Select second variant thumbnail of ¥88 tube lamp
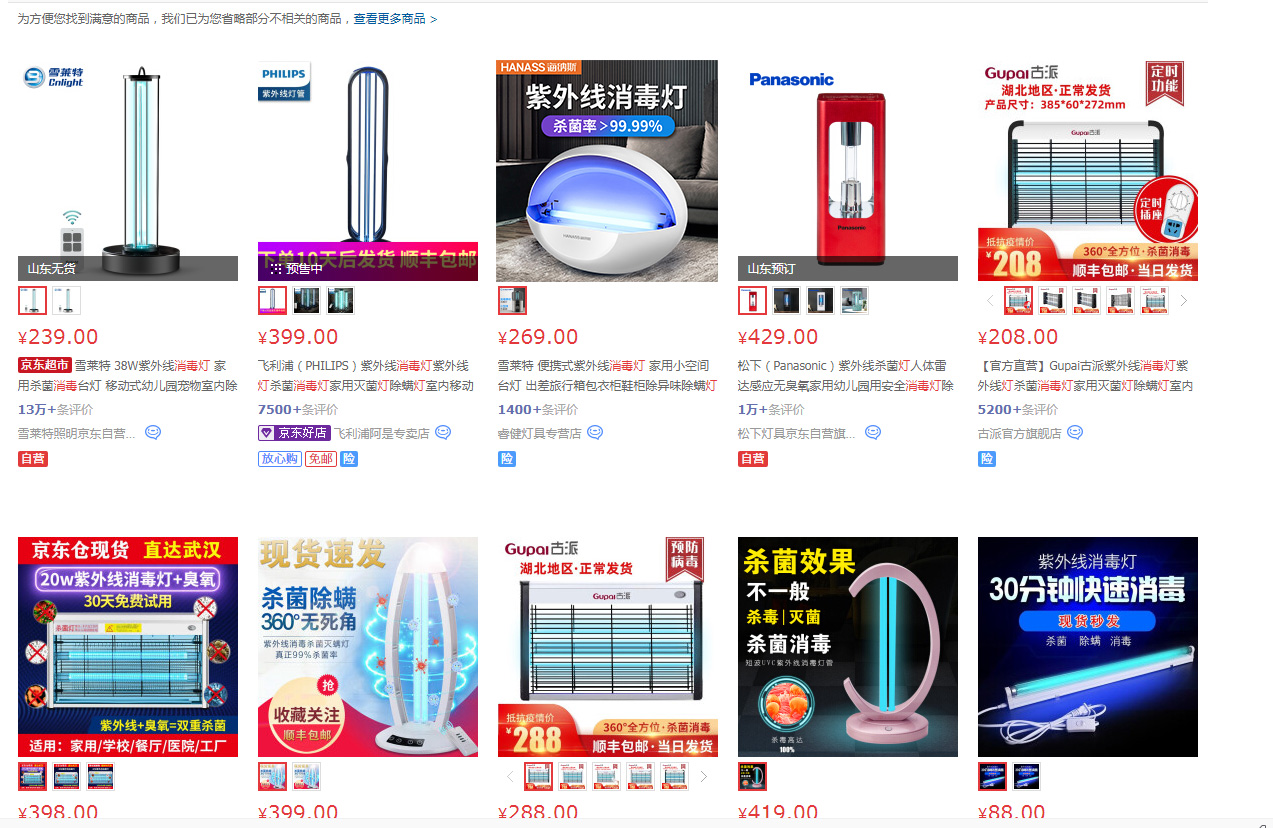The height and width of the screenshot is (828, 1273). pos(1026,777)
